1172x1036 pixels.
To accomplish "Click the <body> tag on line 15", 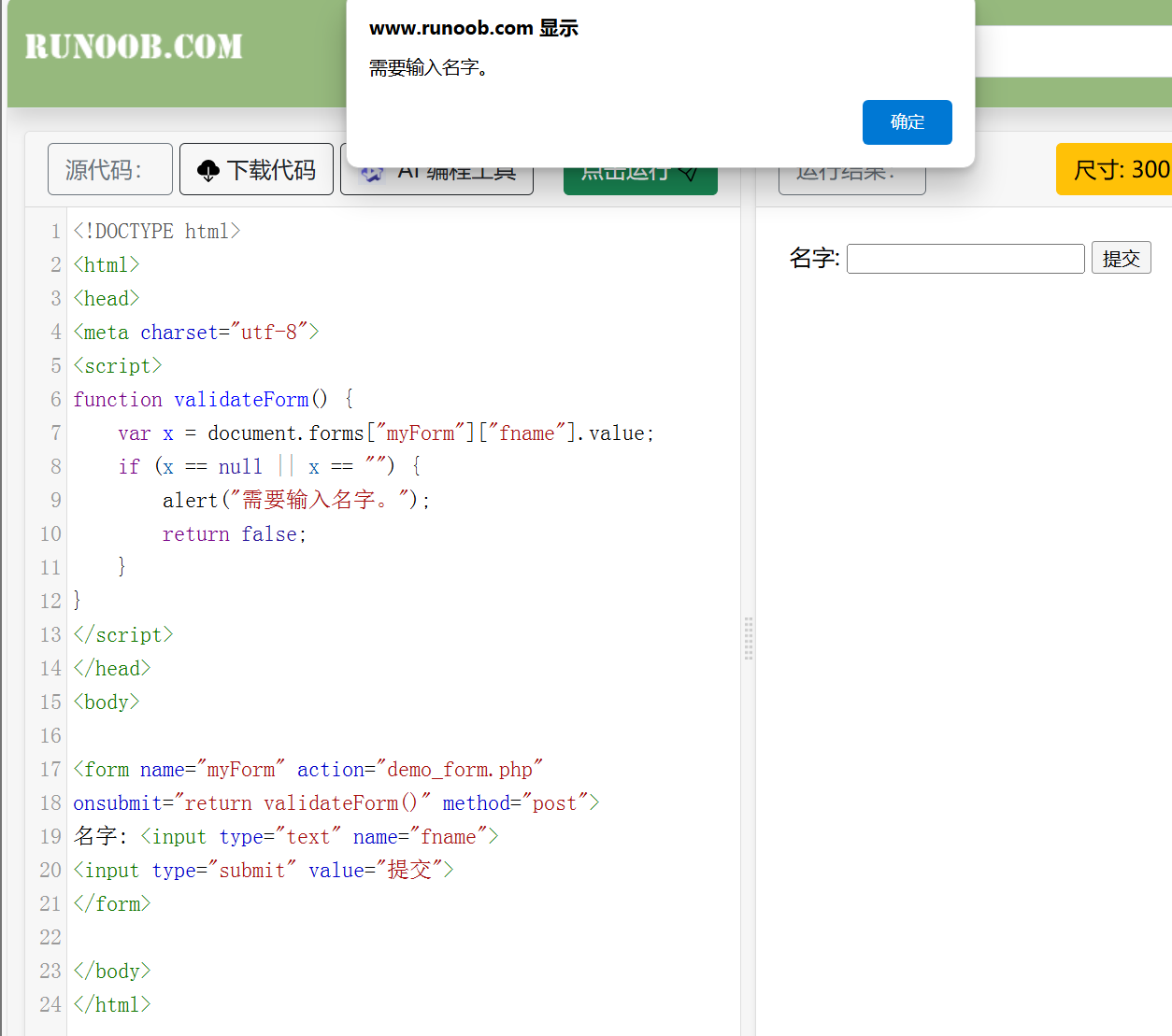I will 107,702.
